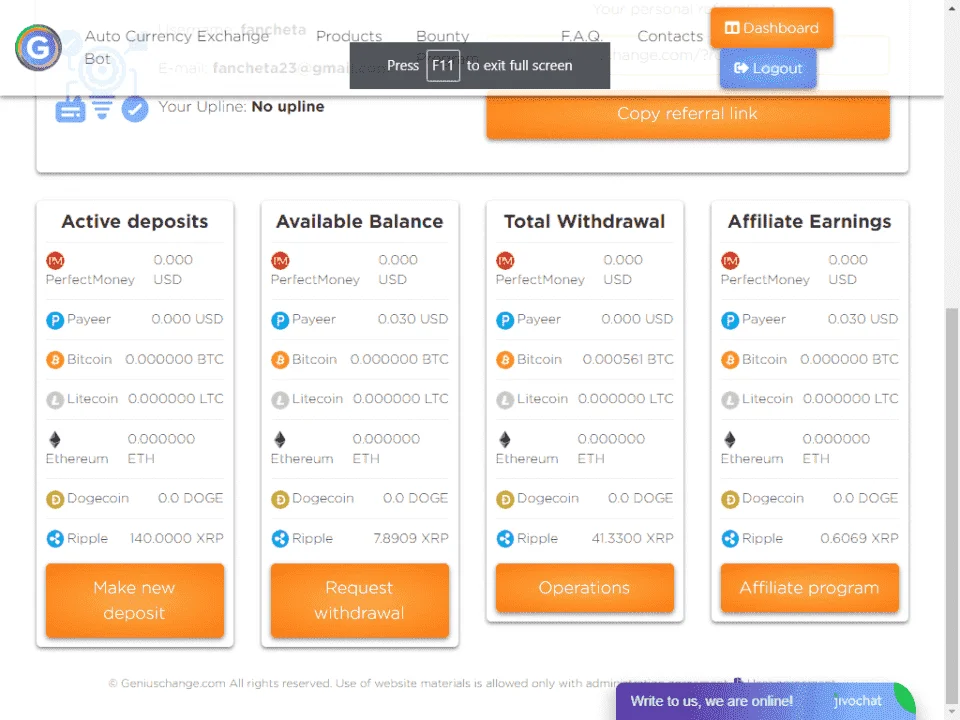
Task: Click the '7.8909 XRP' available balance
Action: tap(411, 538)
